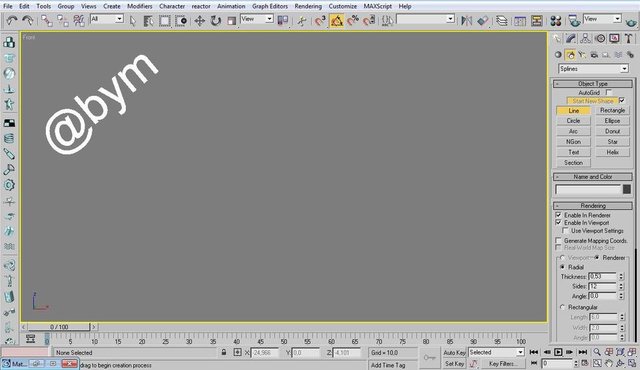Click the Undo arrow in main toolbar
The image size is (640, 370).
12,20
